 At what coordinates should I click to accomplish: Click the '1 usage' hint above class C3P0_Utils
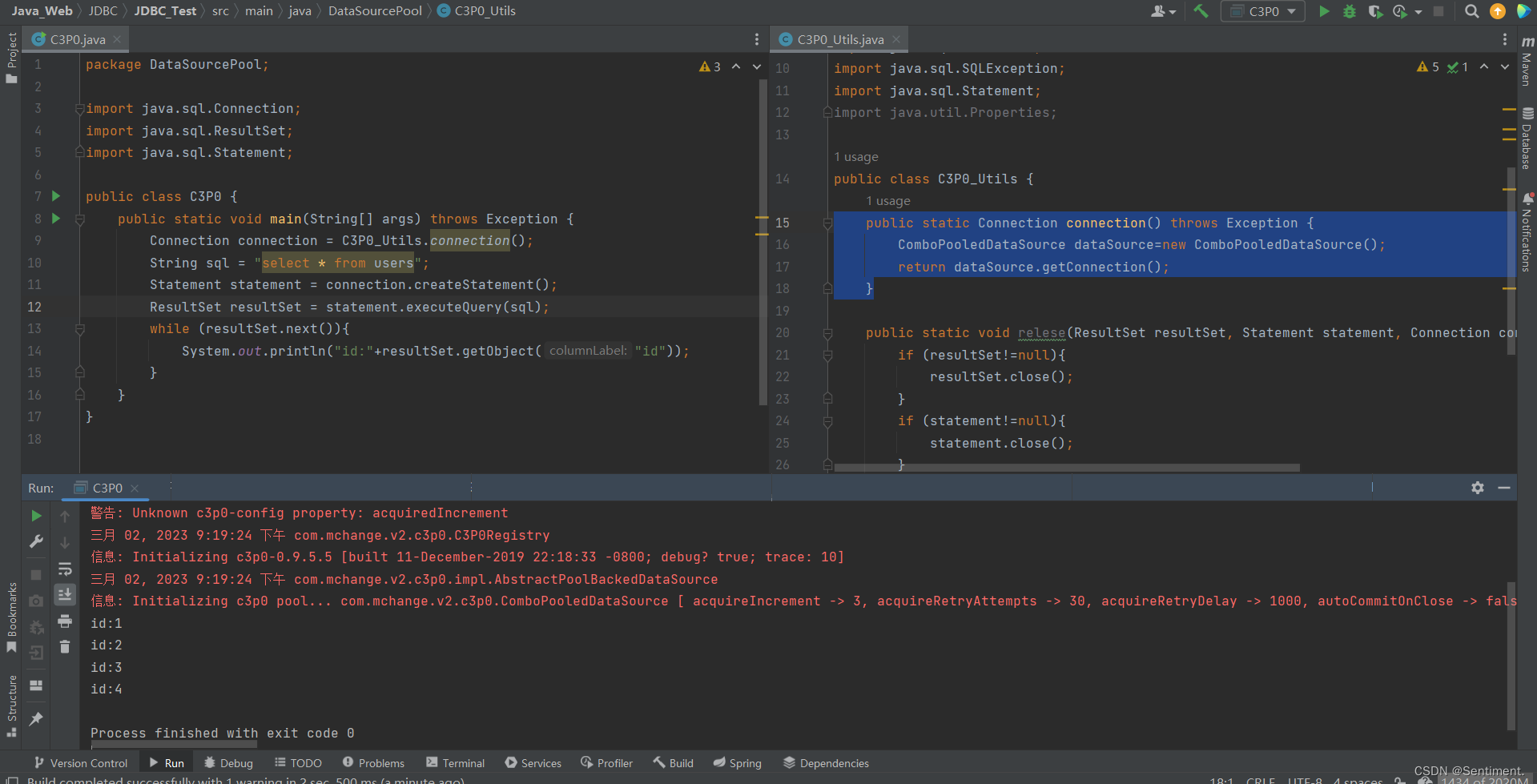tap(856, 157)
